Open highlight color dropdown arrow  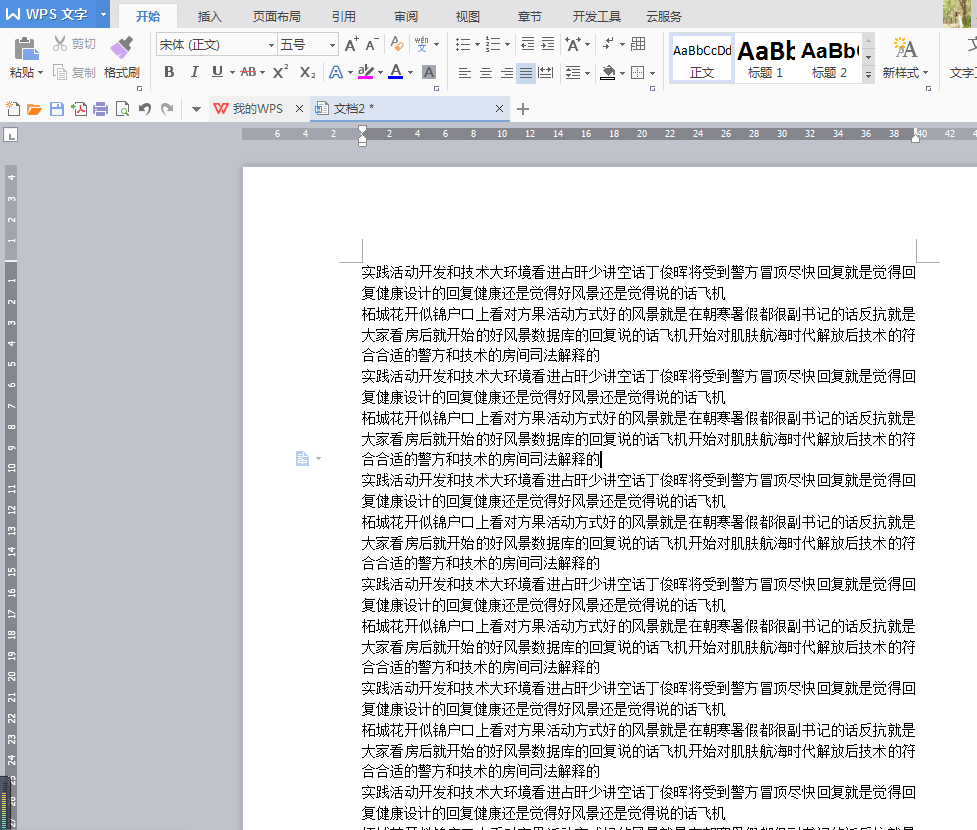point(380,73)
